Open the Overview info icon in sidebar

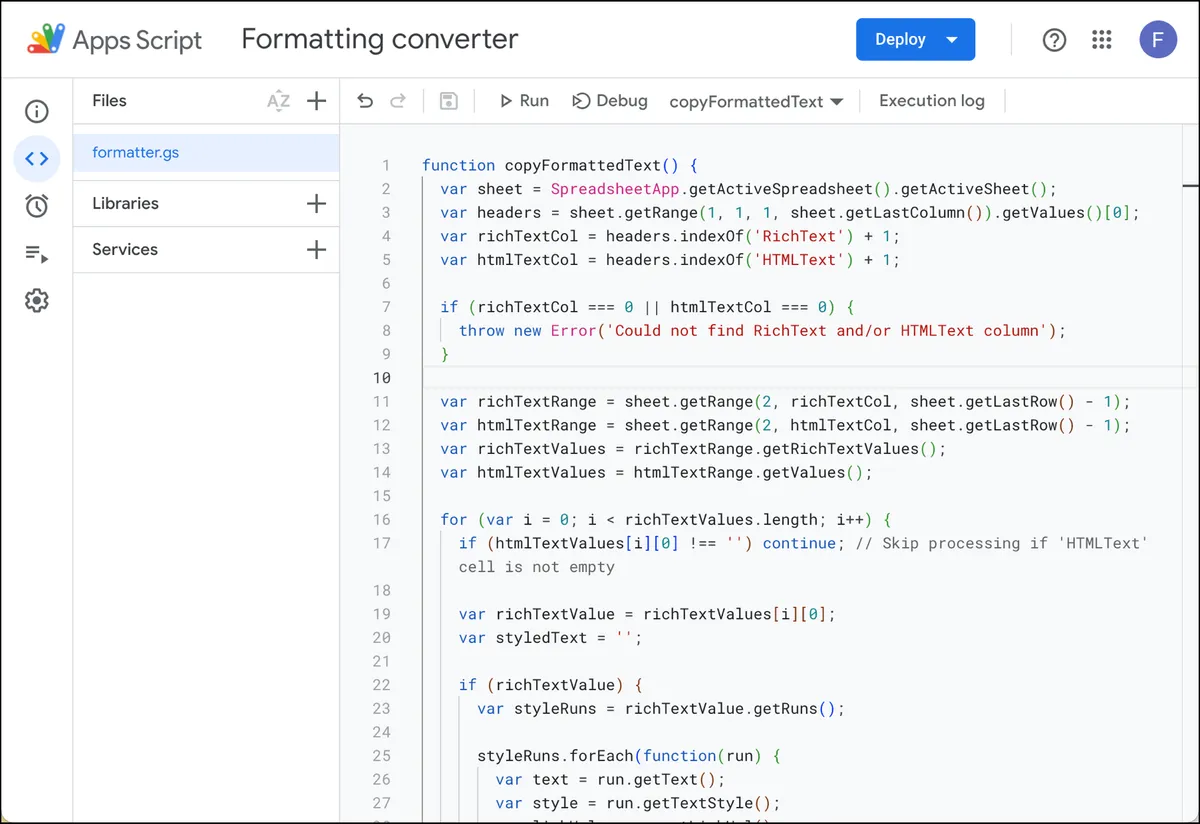pos(37,111)
